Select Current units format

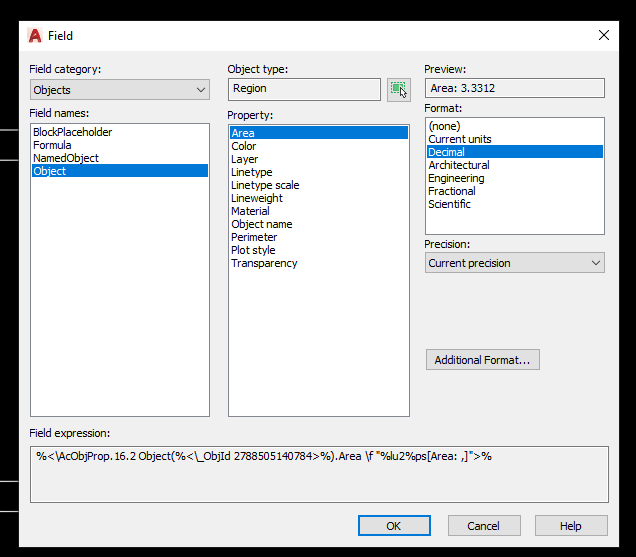point(460,139)
